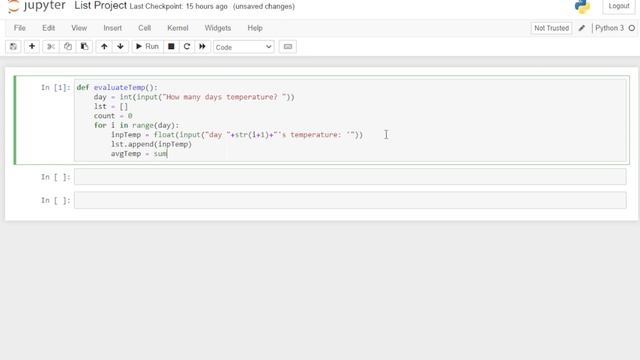This screenshot has width=640, height=360.
Task: Move selected cell up arrow
Action: (x=104, y=47)
